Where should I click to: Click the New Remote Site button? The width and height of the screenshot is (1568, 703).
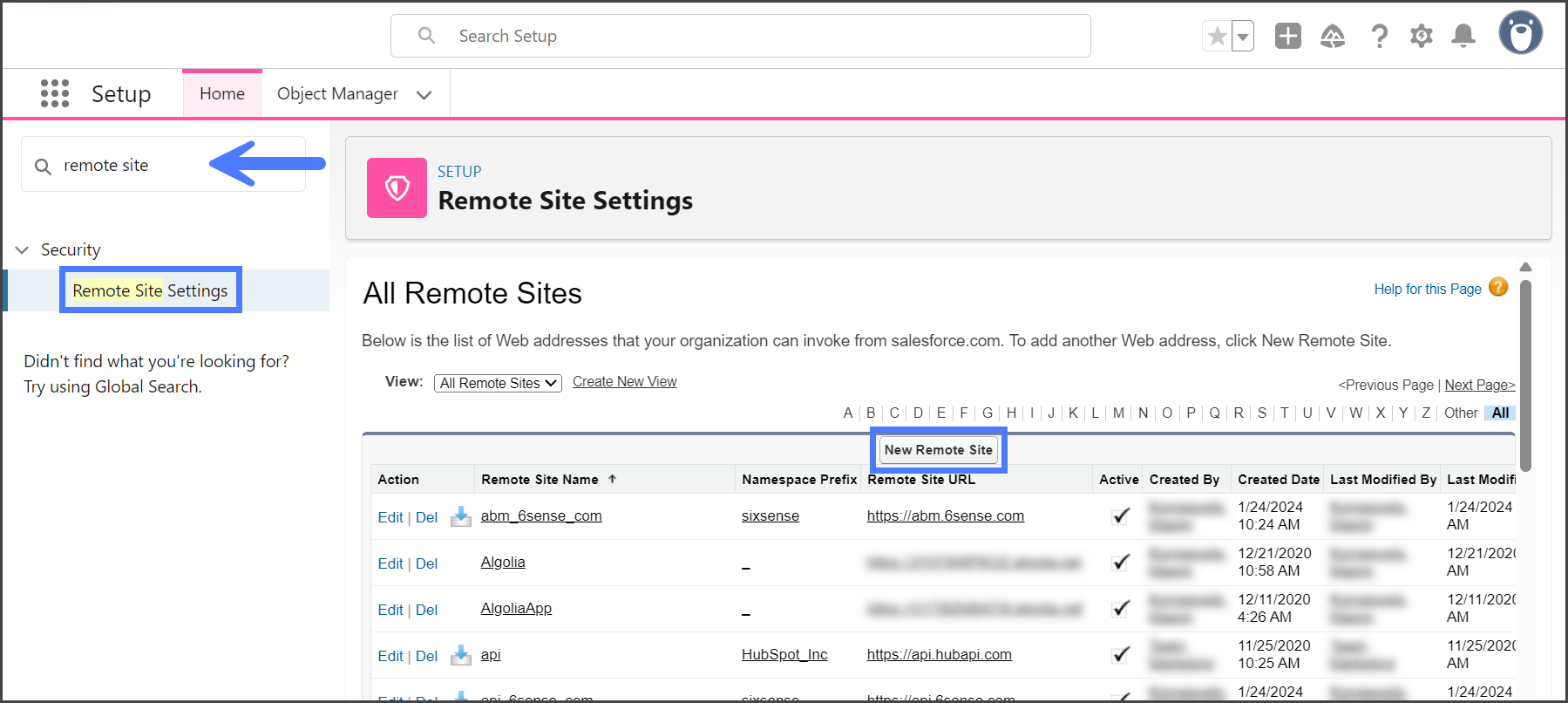(x=938, y=450)
